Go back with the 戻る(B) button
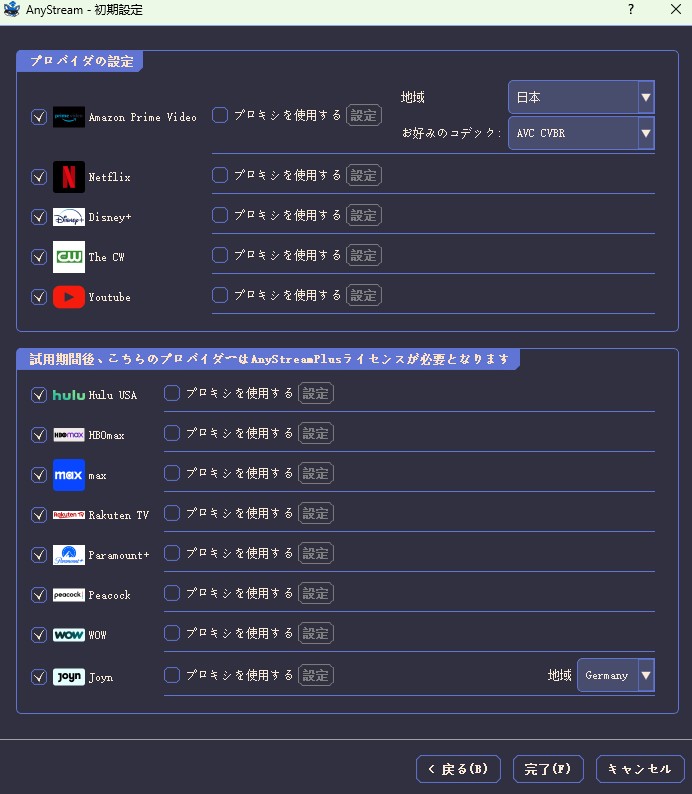The height and width of the screenshot is (794, 692). tap(458, 769)
